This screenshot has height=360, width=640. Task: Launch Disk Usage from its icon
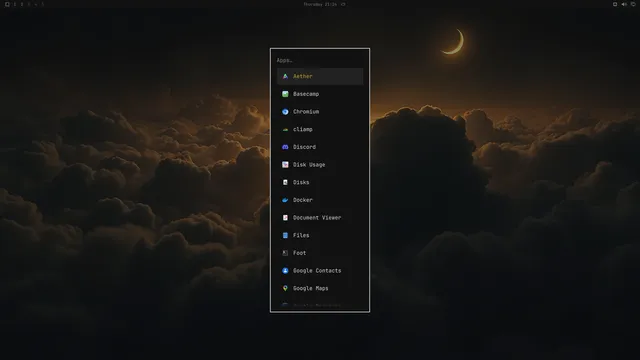285,164
